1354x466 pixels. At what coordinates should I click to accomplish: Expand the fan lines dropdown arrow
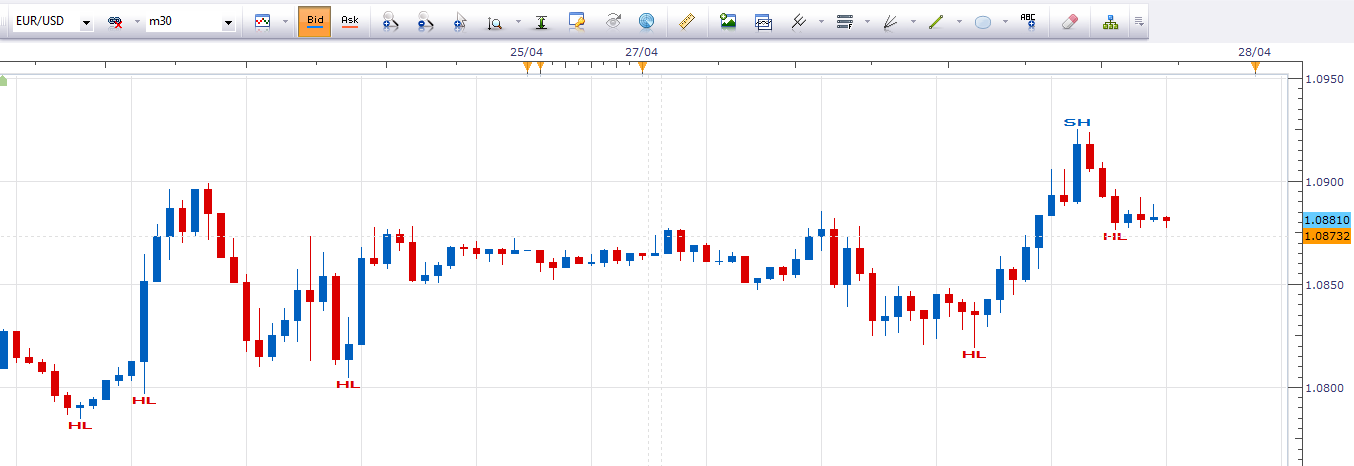913,21
